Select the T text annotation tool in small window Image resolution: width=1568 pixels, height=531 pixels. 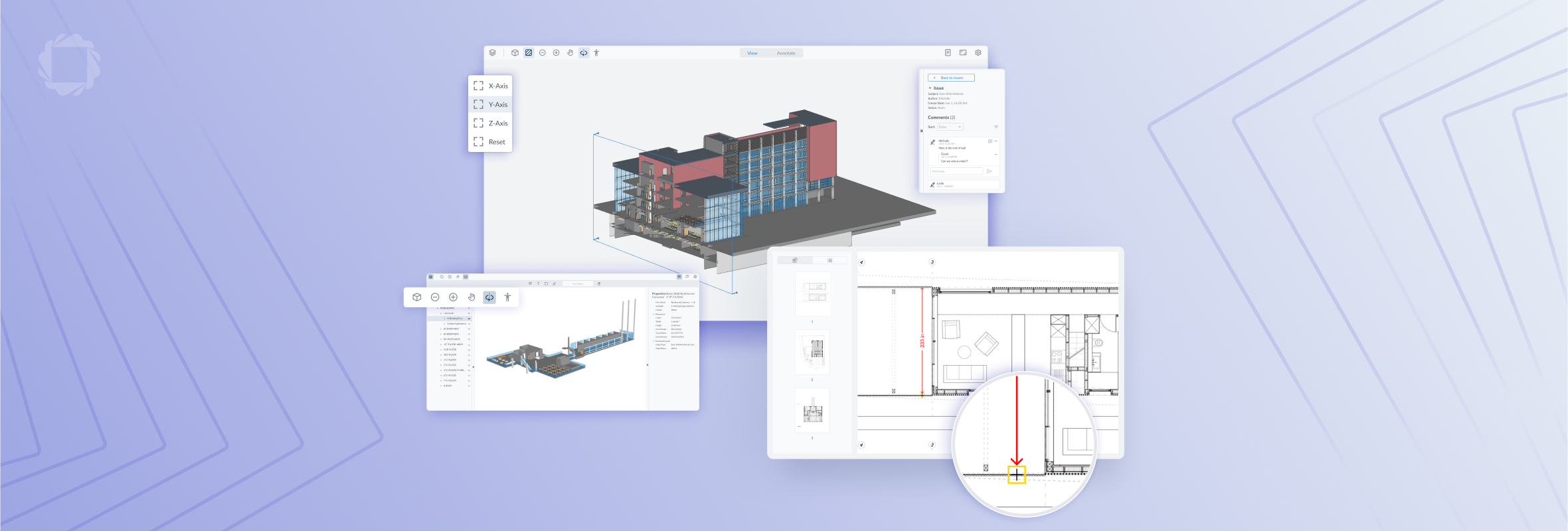538,283
